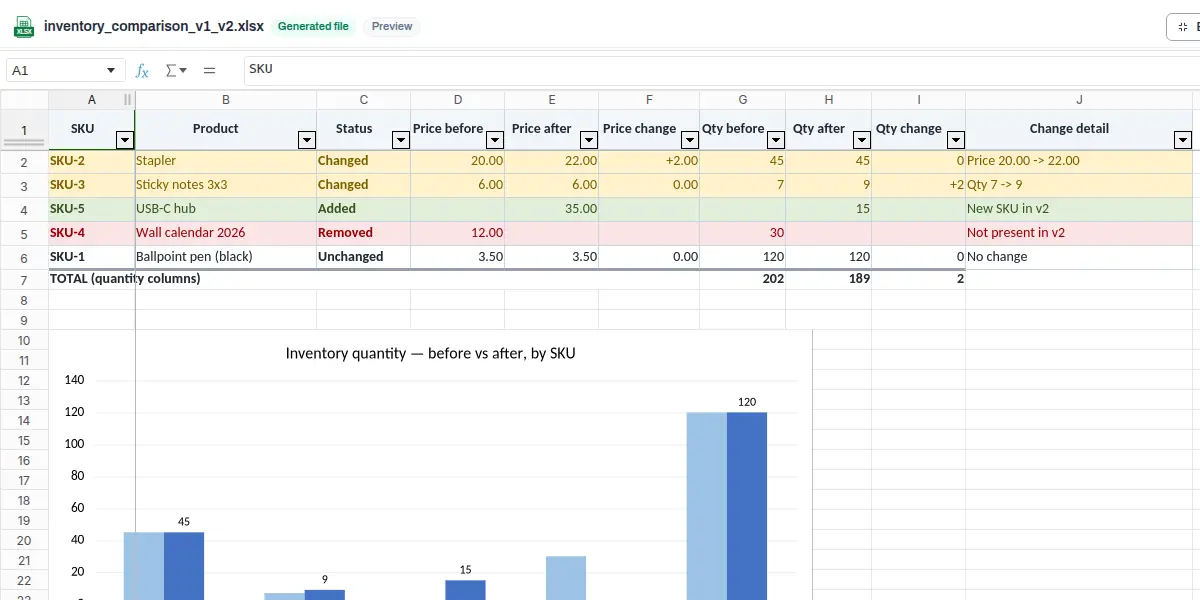Click the total Qty after value 189
Screen dimensions: 1200x600
829,280
